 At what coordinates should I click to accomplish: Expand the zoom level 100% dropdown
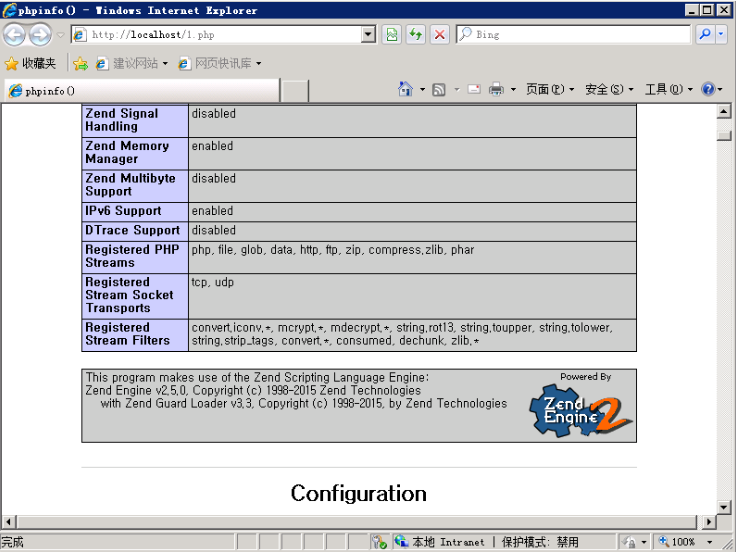(708, 542)
